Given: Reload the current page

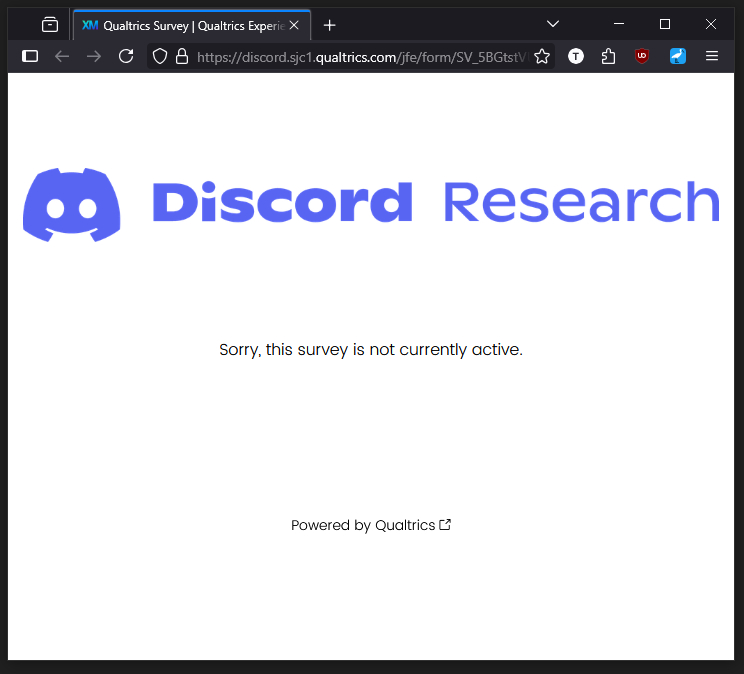Looking at the screenshot, I should tap(126, 56).
